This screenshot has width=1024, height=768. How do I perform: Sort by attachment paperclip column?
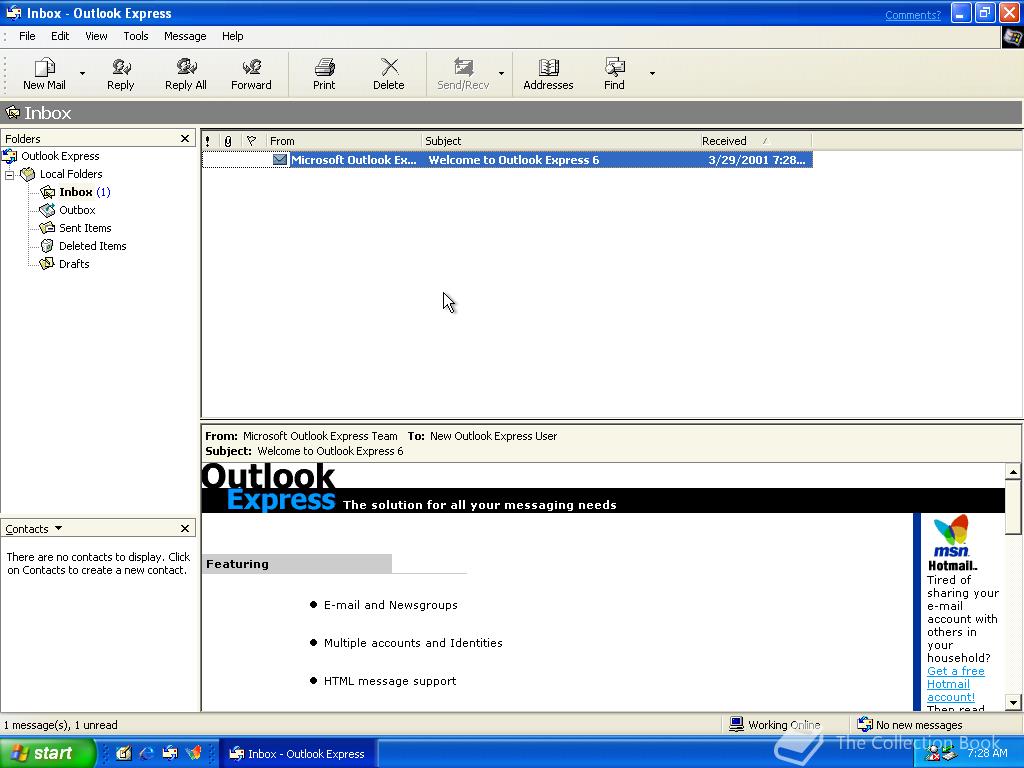click(x=228, y=141)
